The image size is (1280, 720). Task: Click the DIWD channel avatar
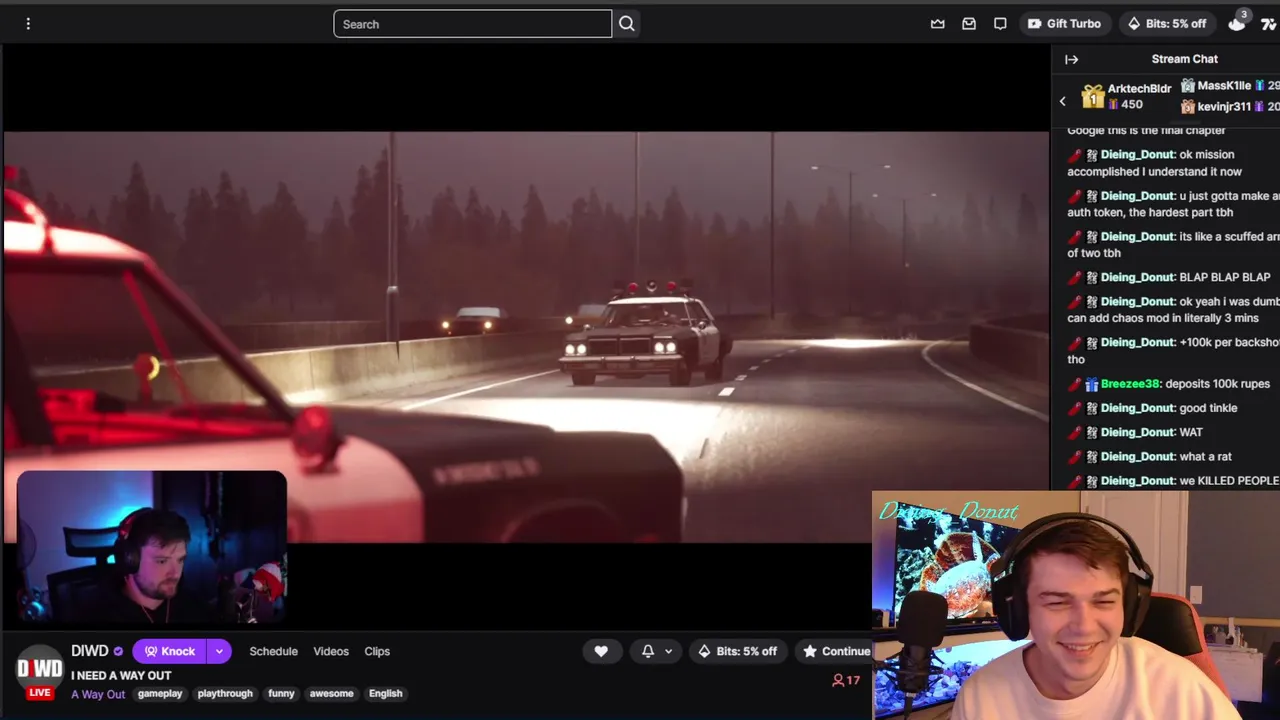pos(40,670)
